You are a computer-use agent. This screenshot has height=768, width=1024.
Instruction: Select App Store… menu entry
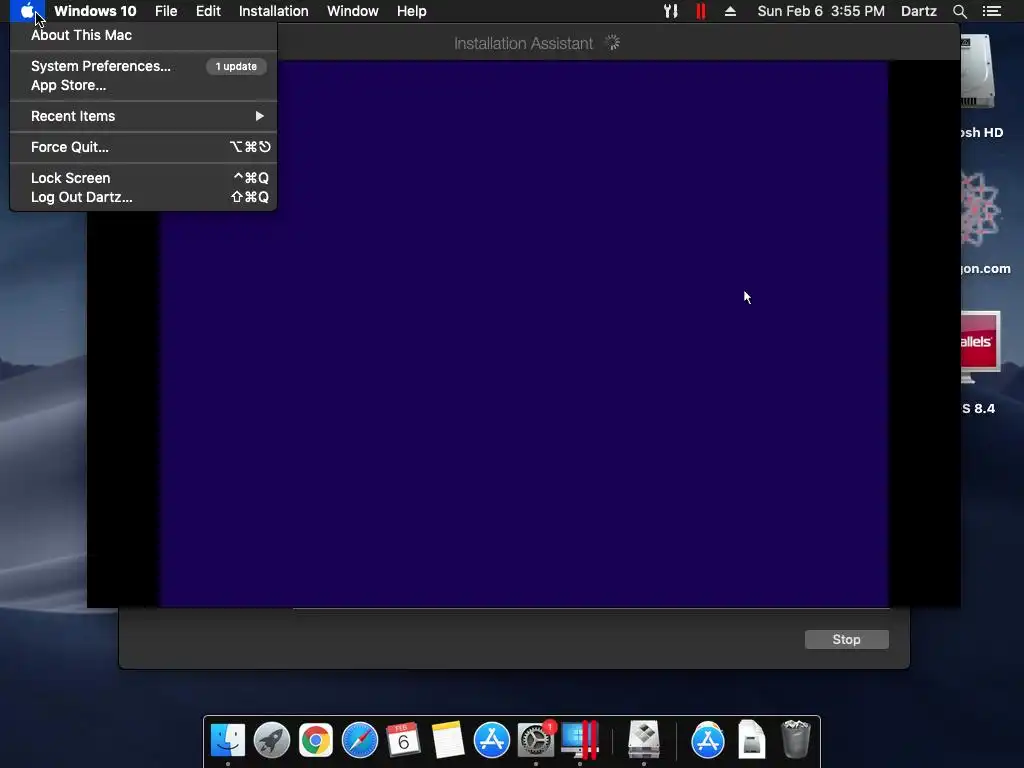(x=144, y=86)
